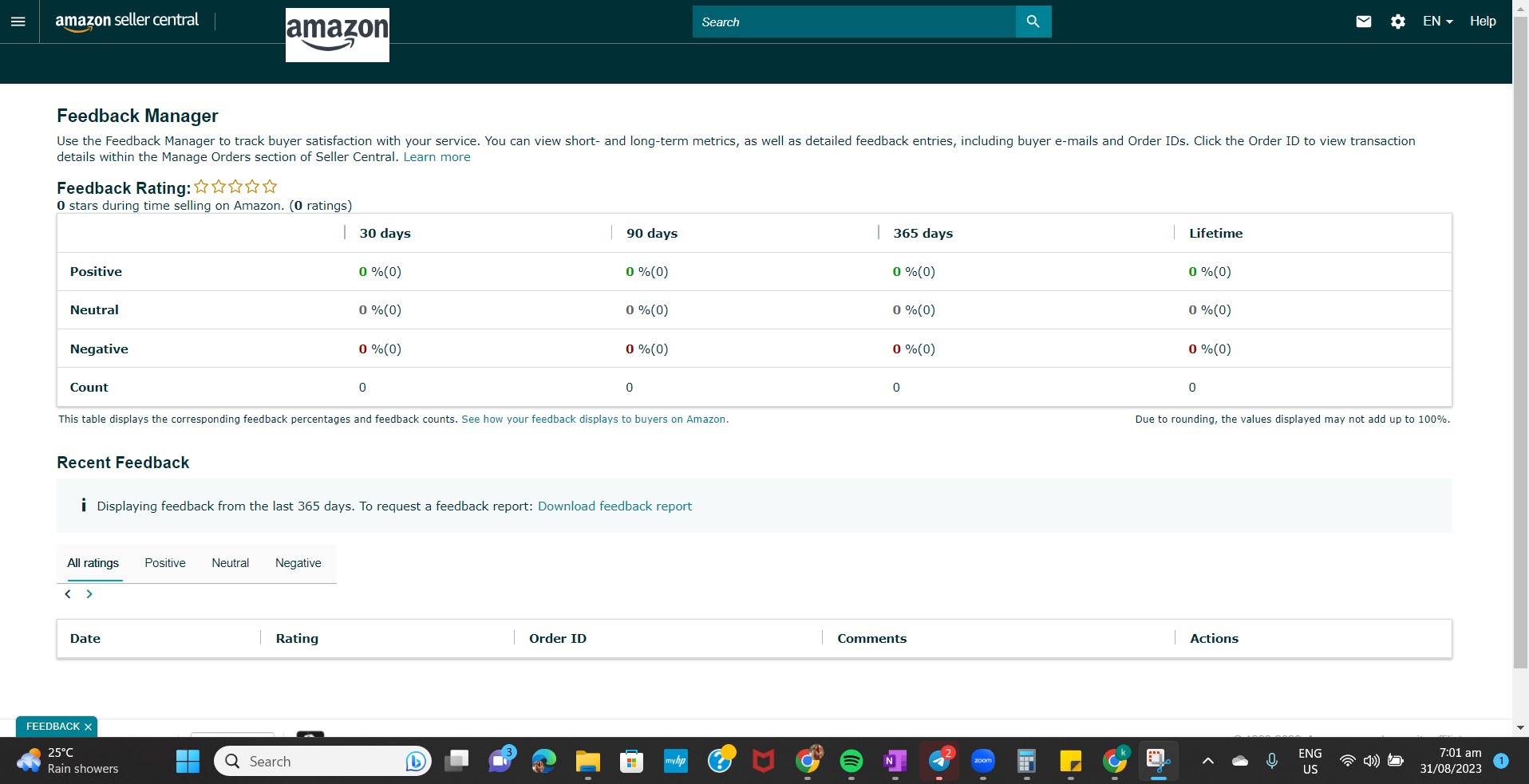Click the Order ID column header
This screenshot has width=1529, height=784.
pyautogui.click(x=558, y=639)
